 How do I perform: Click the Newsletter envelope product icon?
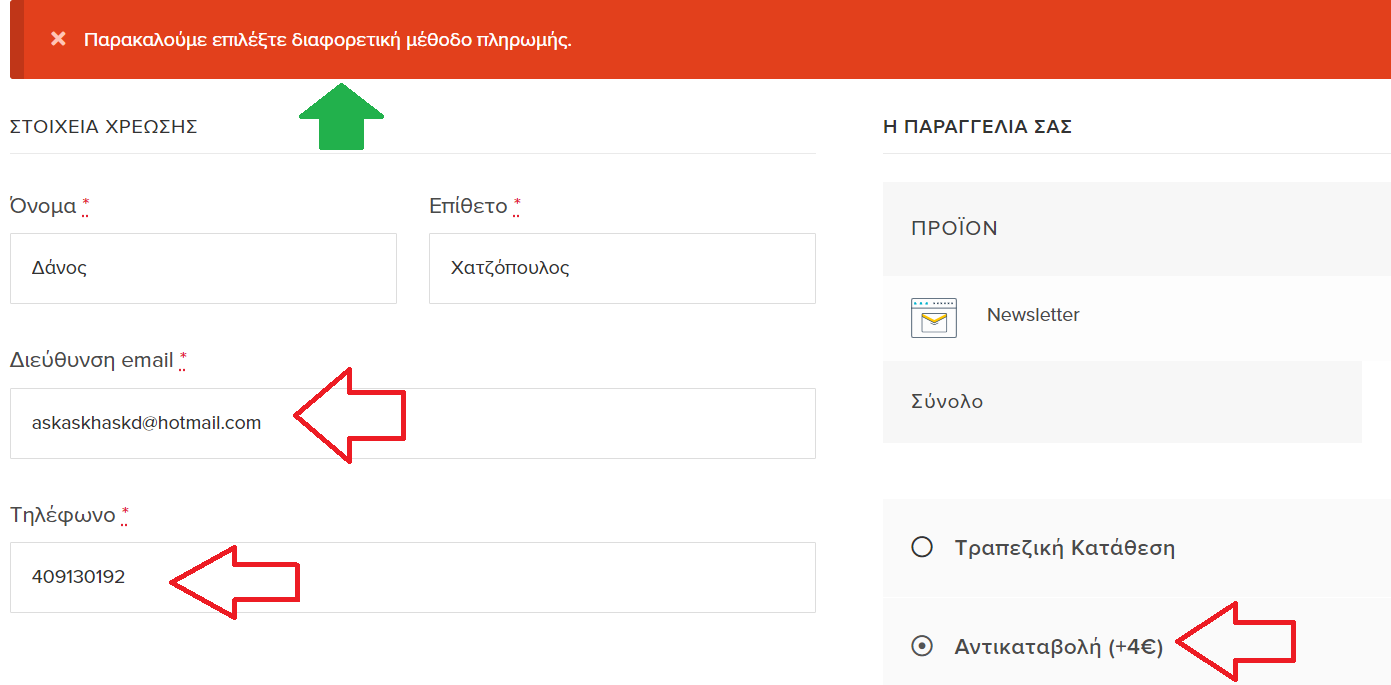[933, 317]
